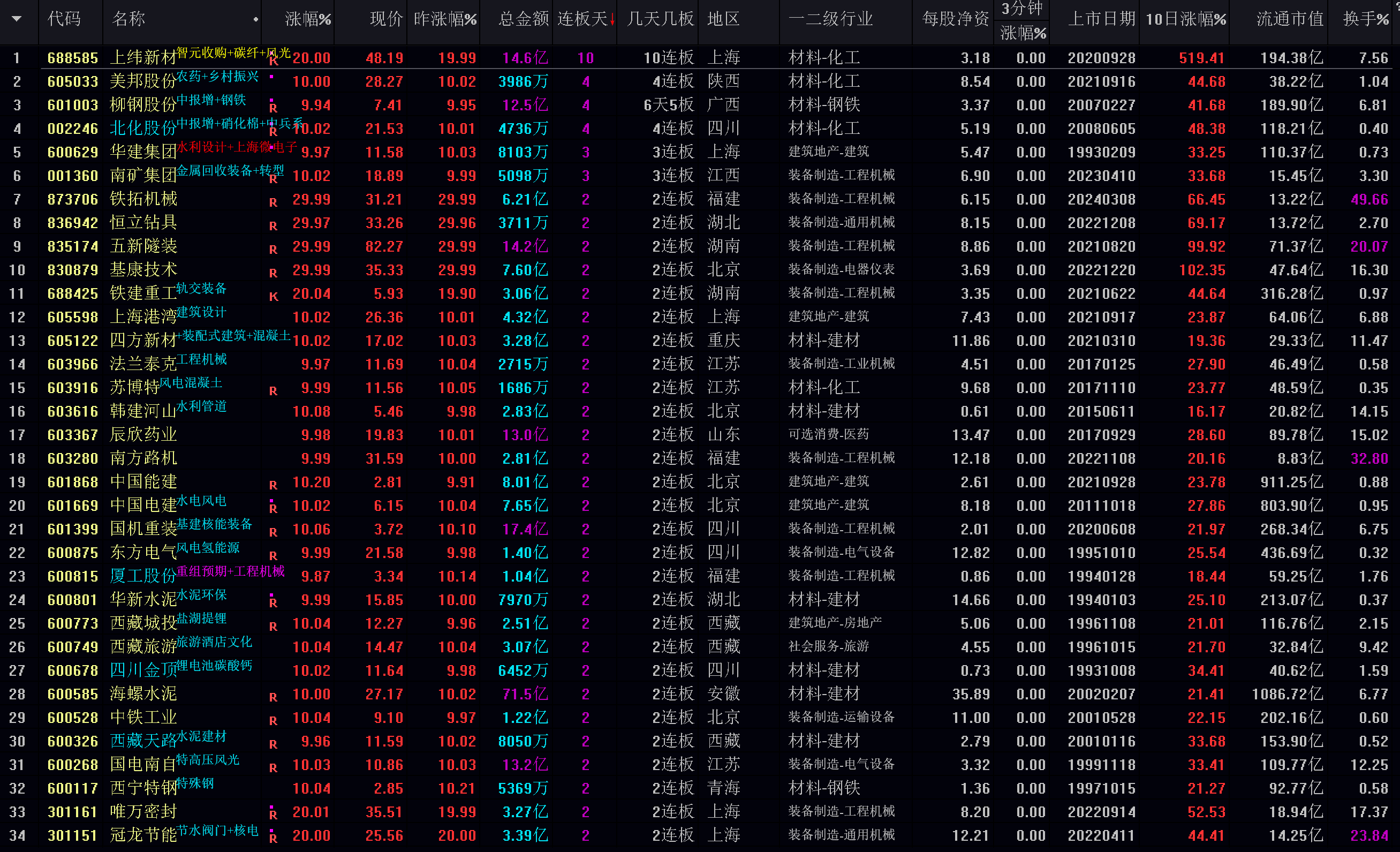Click 6天5板 cell in 柳钢股份 row
The image size is (1400, 852).
(668, 105)
